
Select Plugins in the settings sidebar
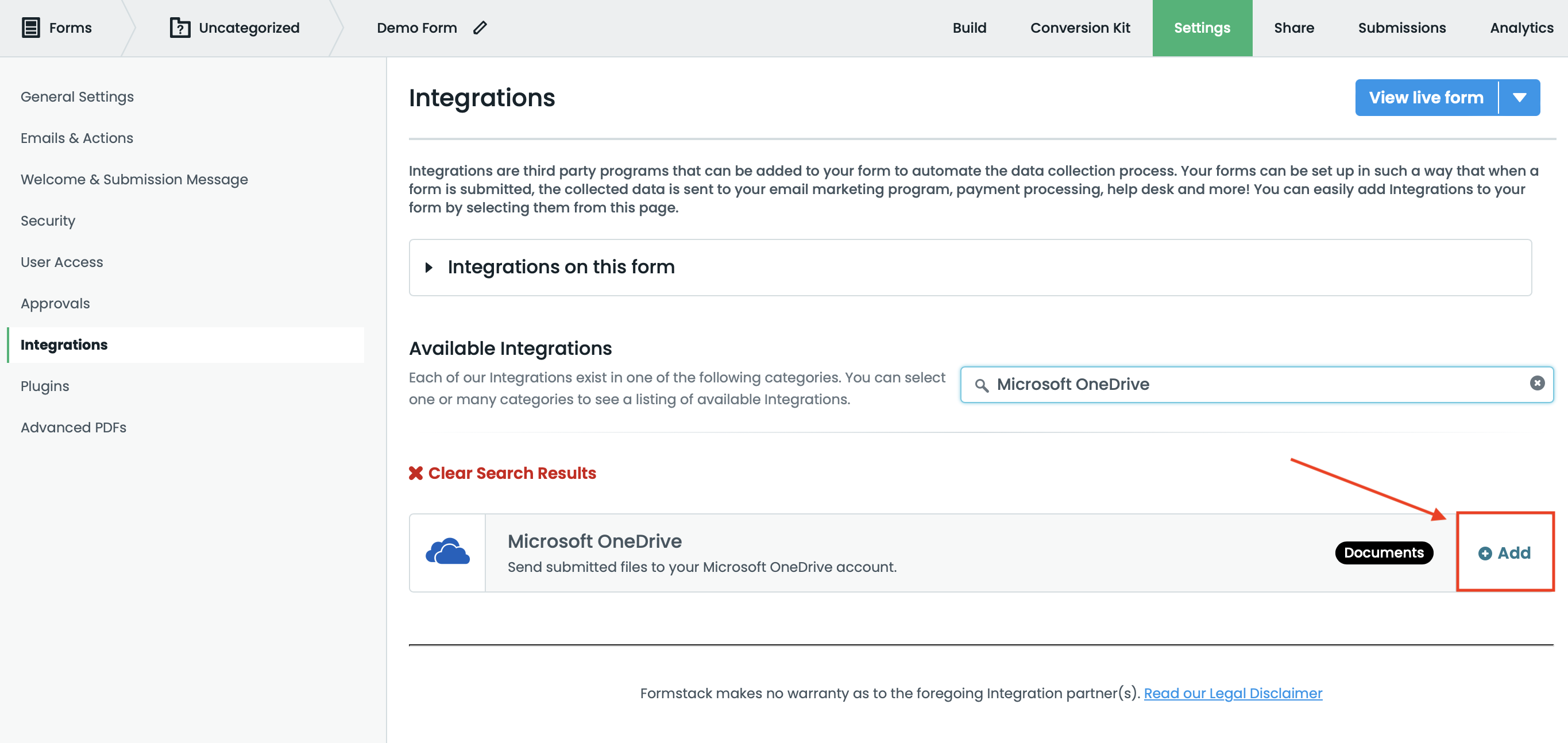[44, 386]
